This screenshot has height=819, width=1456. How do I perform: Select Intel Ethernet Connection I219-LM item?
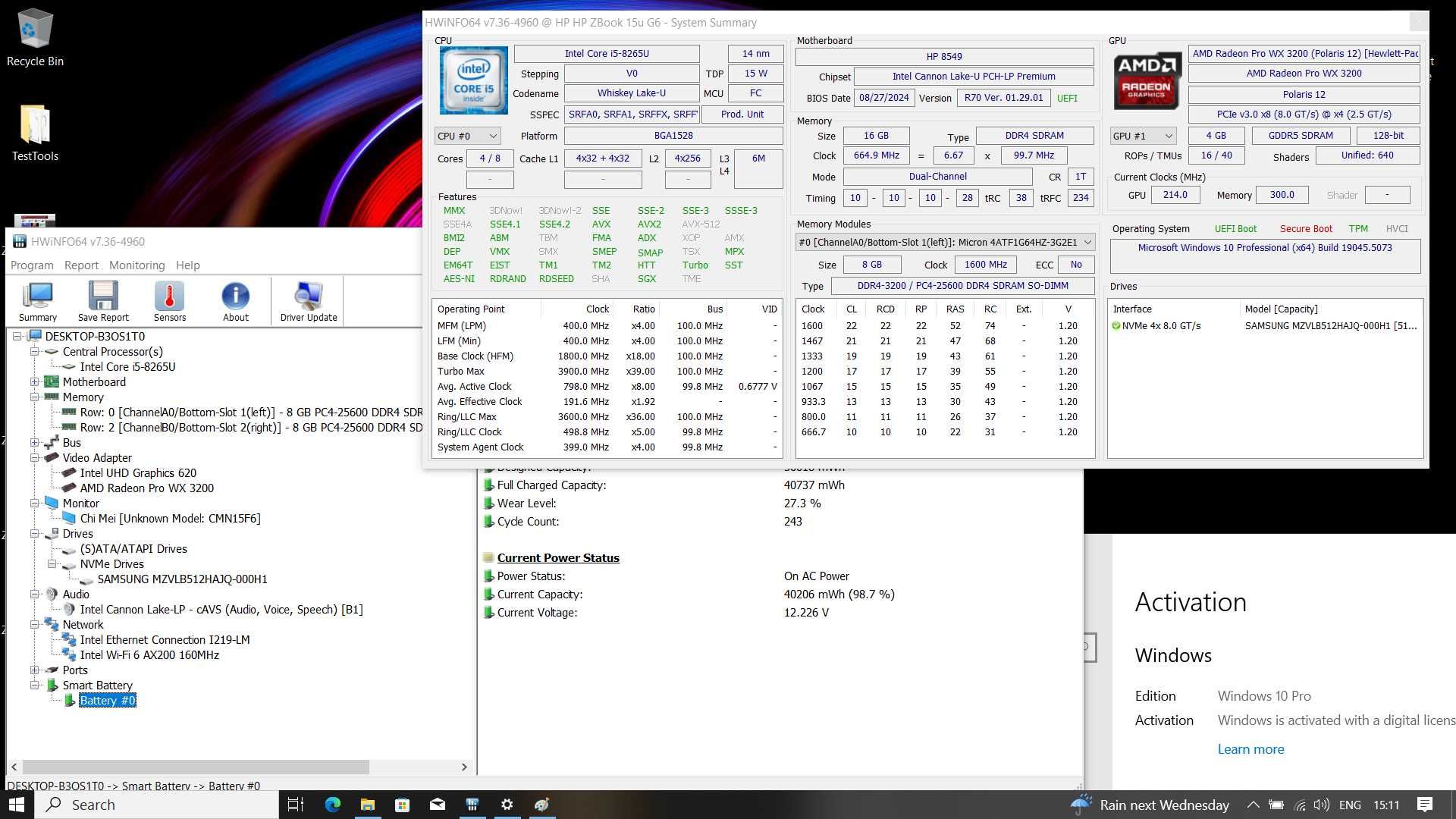[165, 639]
